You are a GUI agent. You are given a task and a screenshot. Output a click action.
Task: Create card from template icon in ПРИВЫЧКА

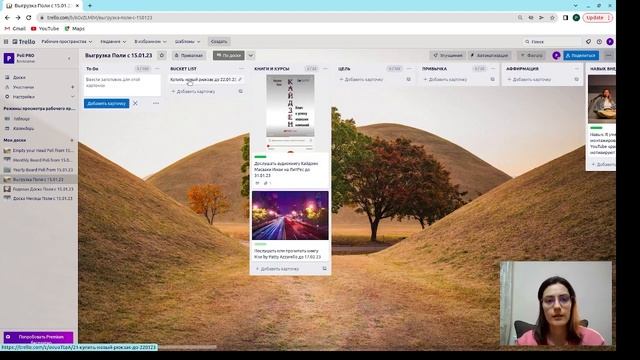(493, 80)
